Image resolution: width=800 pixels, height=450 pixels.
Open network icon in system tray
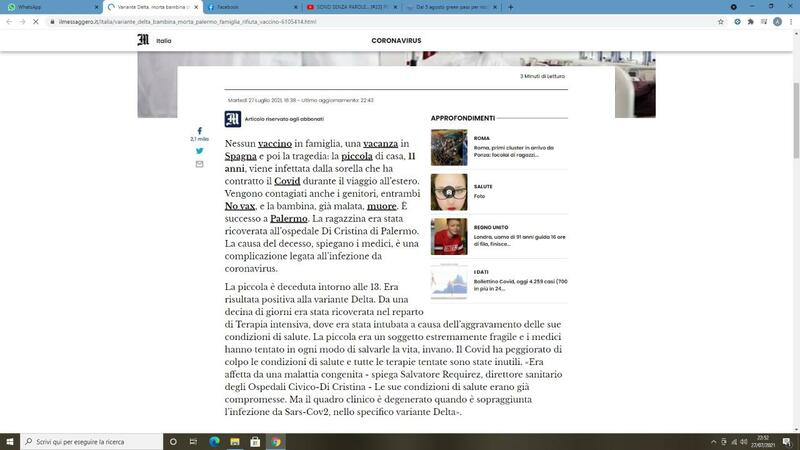[734, 442]
